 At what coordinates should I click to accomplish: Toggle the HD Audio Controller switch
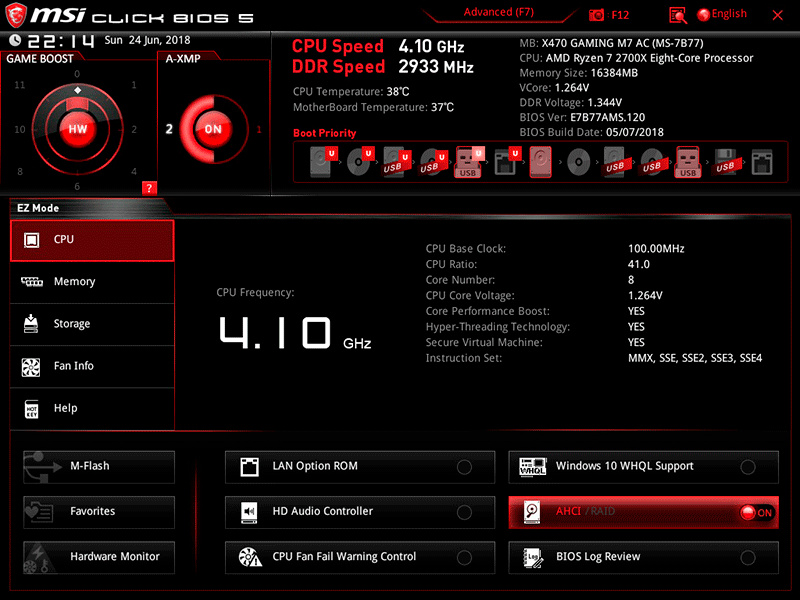coord(464,512)
